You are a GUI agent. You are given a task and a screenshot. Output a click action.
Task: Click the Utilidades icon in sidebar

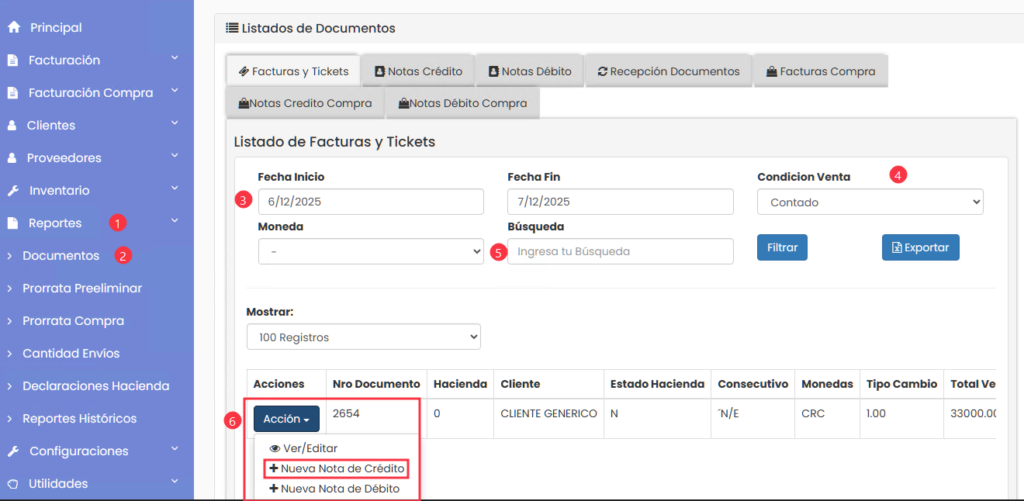point(13,484)
